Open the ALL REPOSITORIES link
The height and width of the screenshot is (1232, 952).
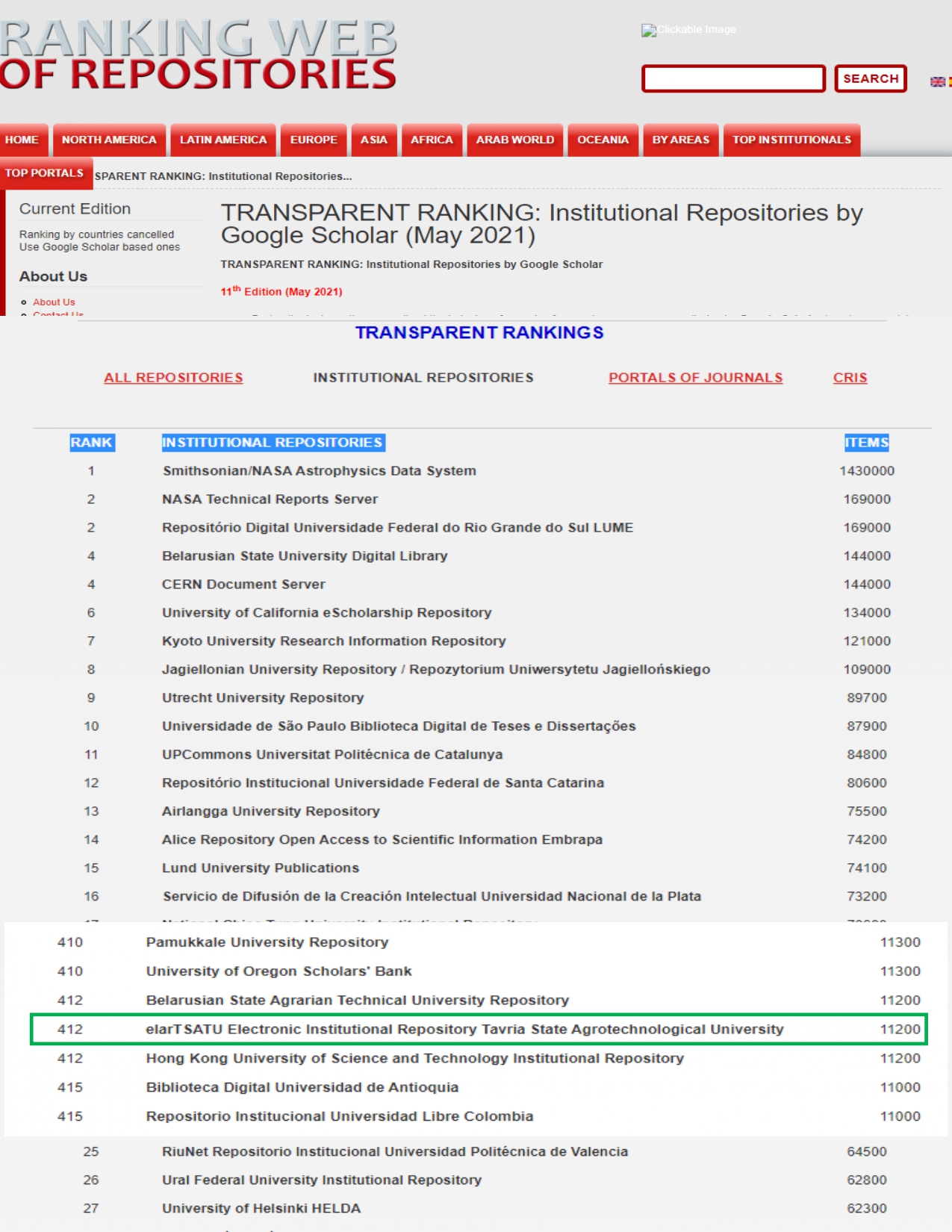(x=173, y=378)
